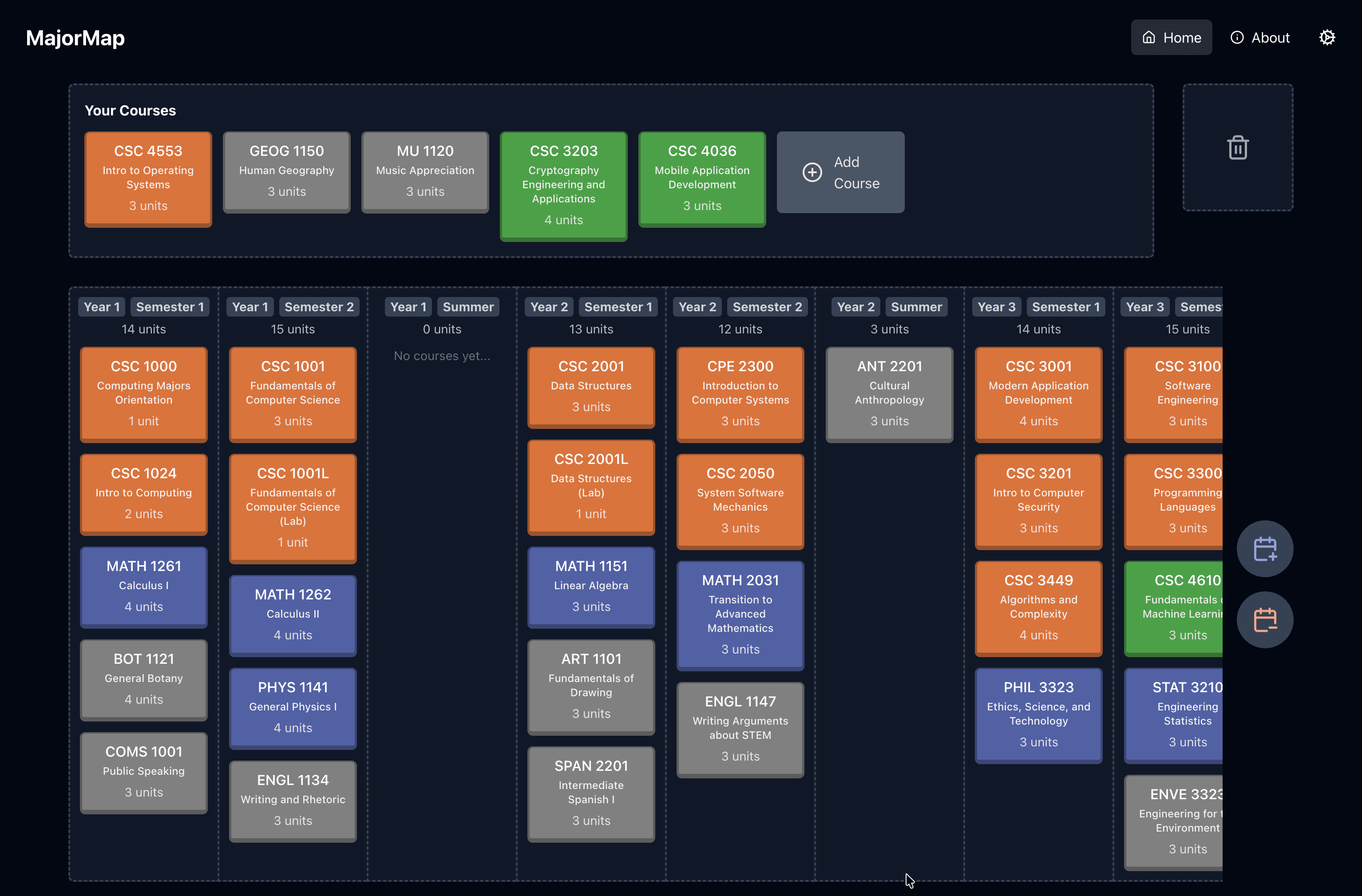
Task: Click the Add Course button
Action: (x=840, y=172)
